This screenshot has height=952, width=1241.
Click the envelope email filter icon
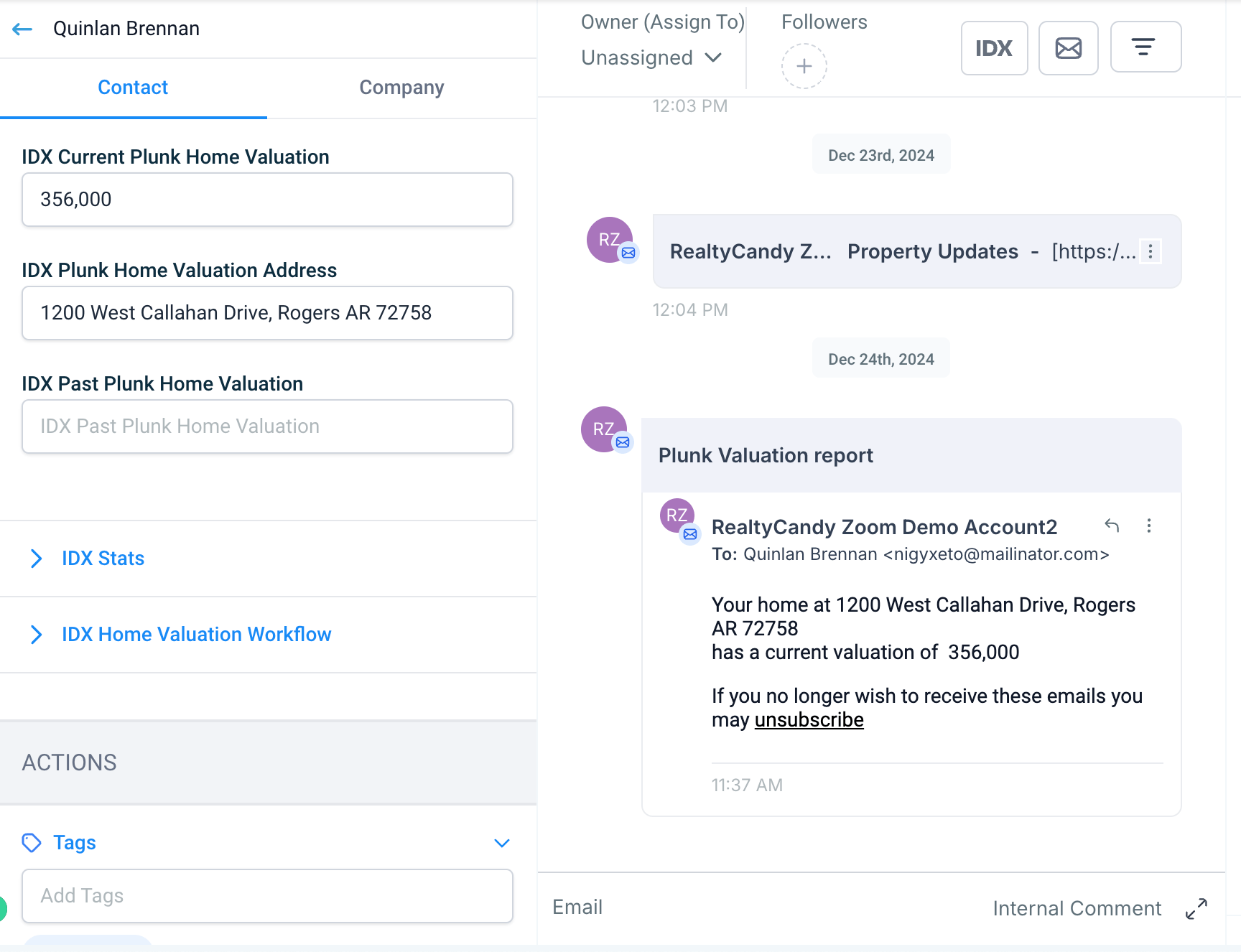coord(1068,48)
